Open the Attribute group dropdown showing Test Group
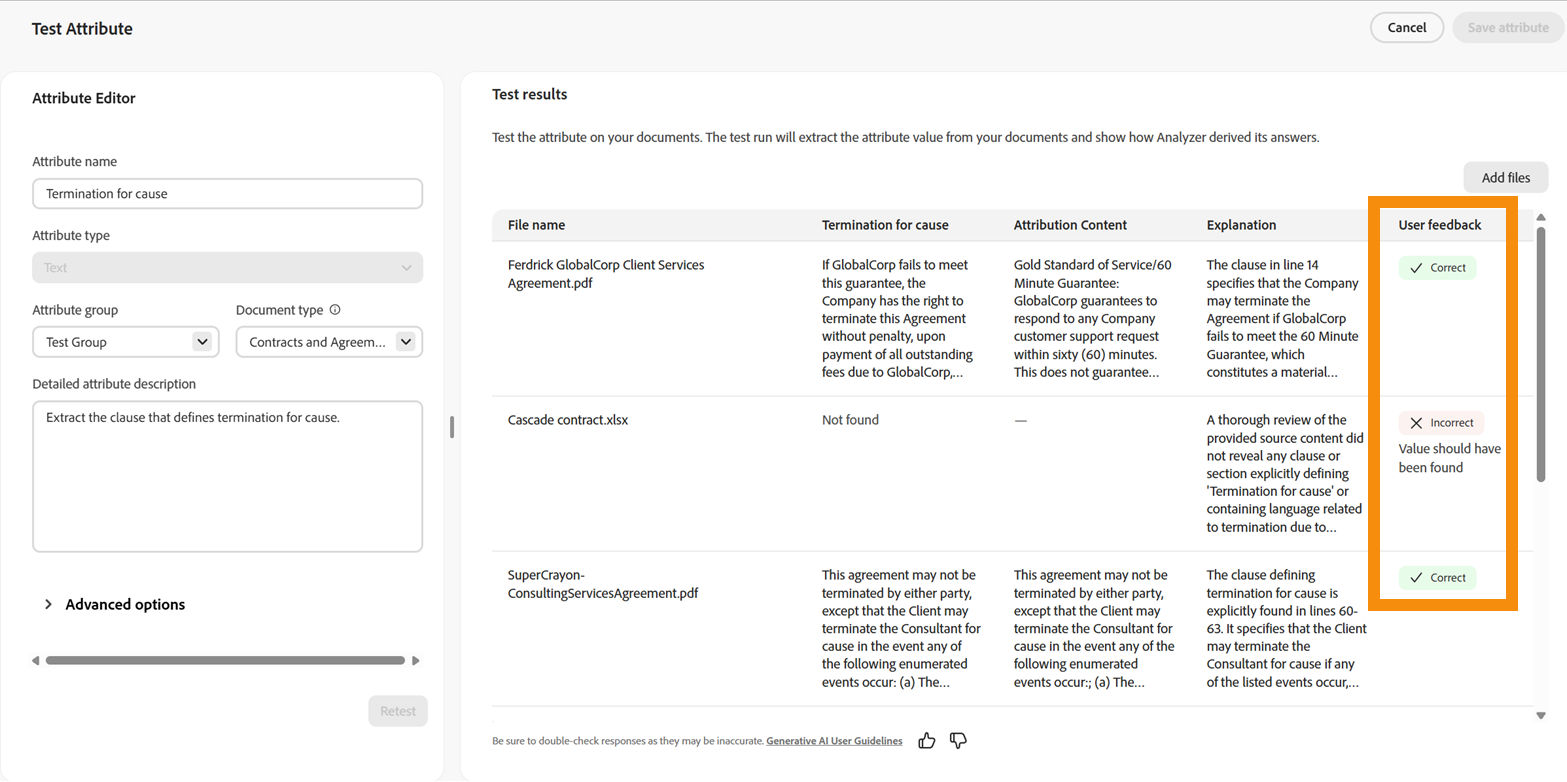 pos(125,341)
